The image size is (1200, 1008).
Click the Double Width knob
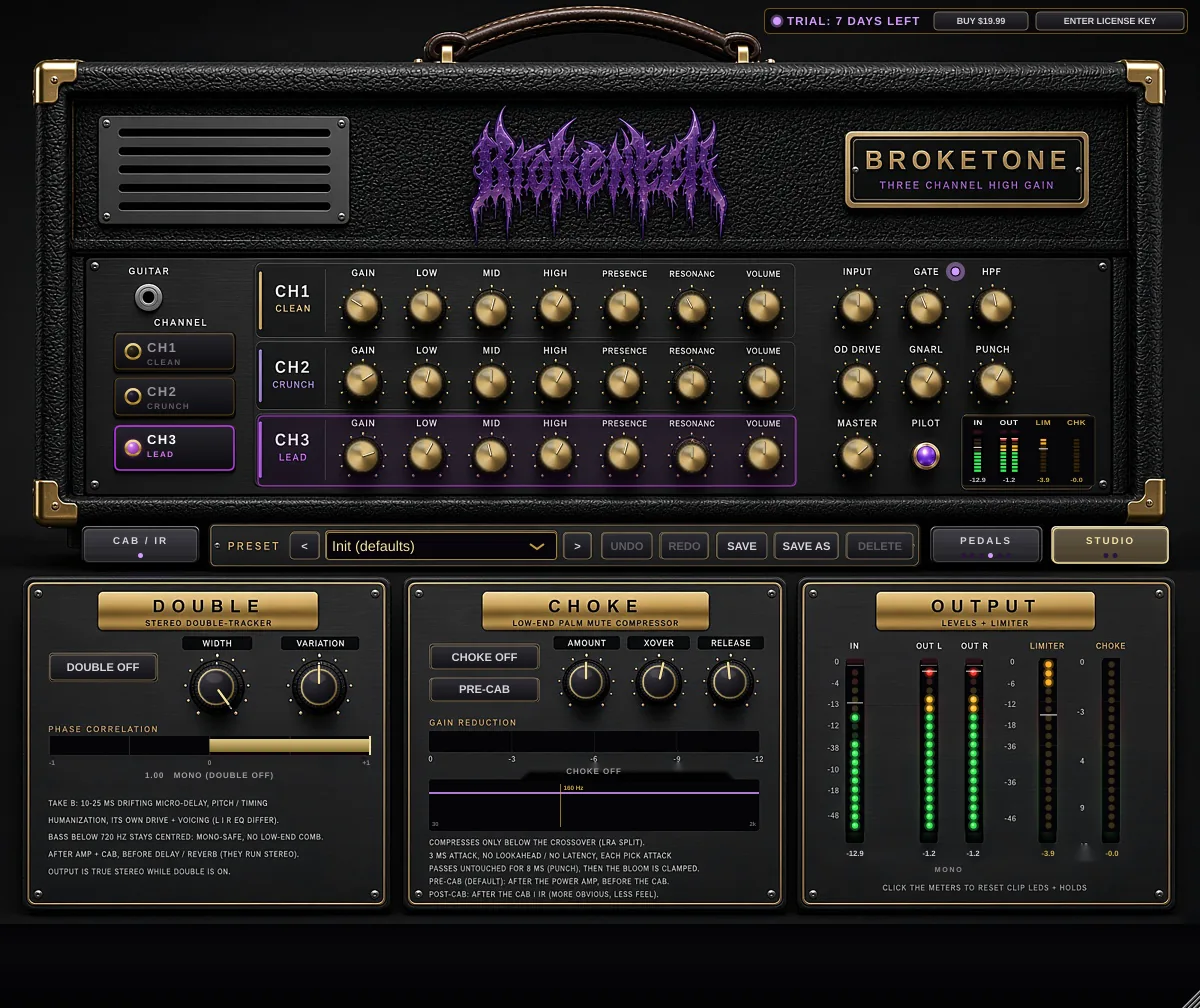216,686
